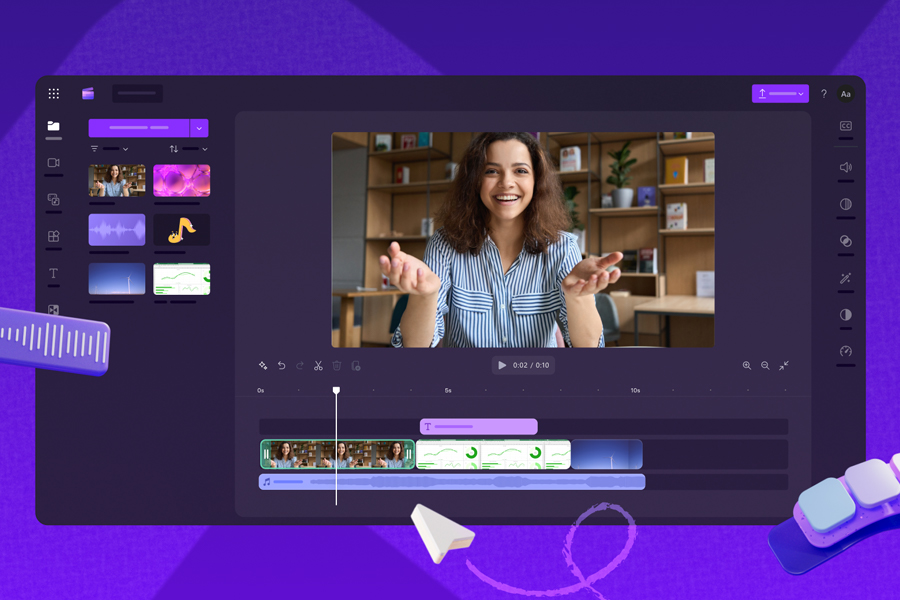Open the adjust colors contrast icon
900x600 pixels.
tap(845, 315)
